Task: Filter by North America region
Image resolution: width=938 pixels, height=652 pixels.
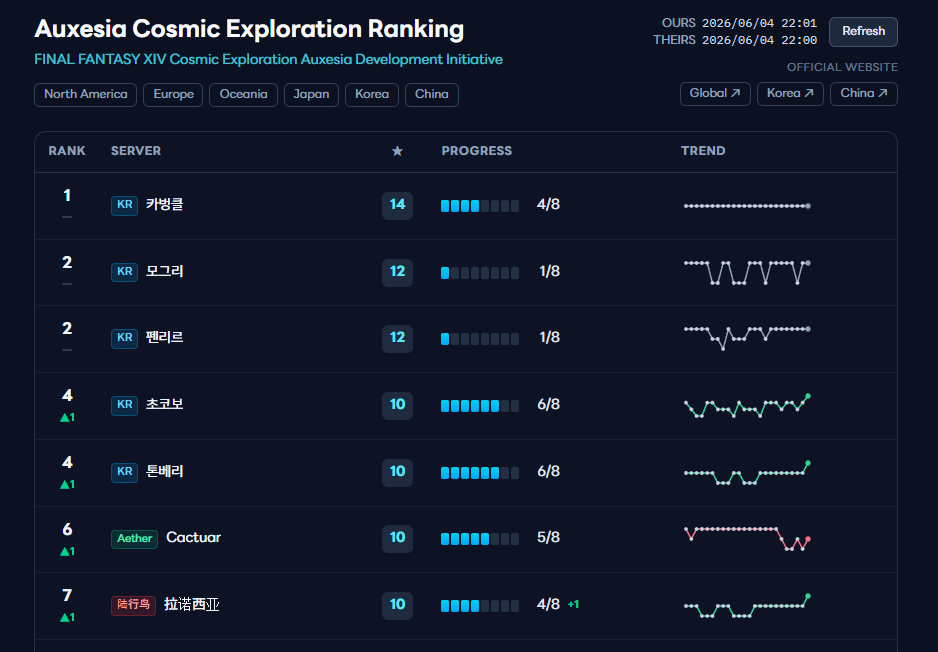Action: tap(86, 95)
